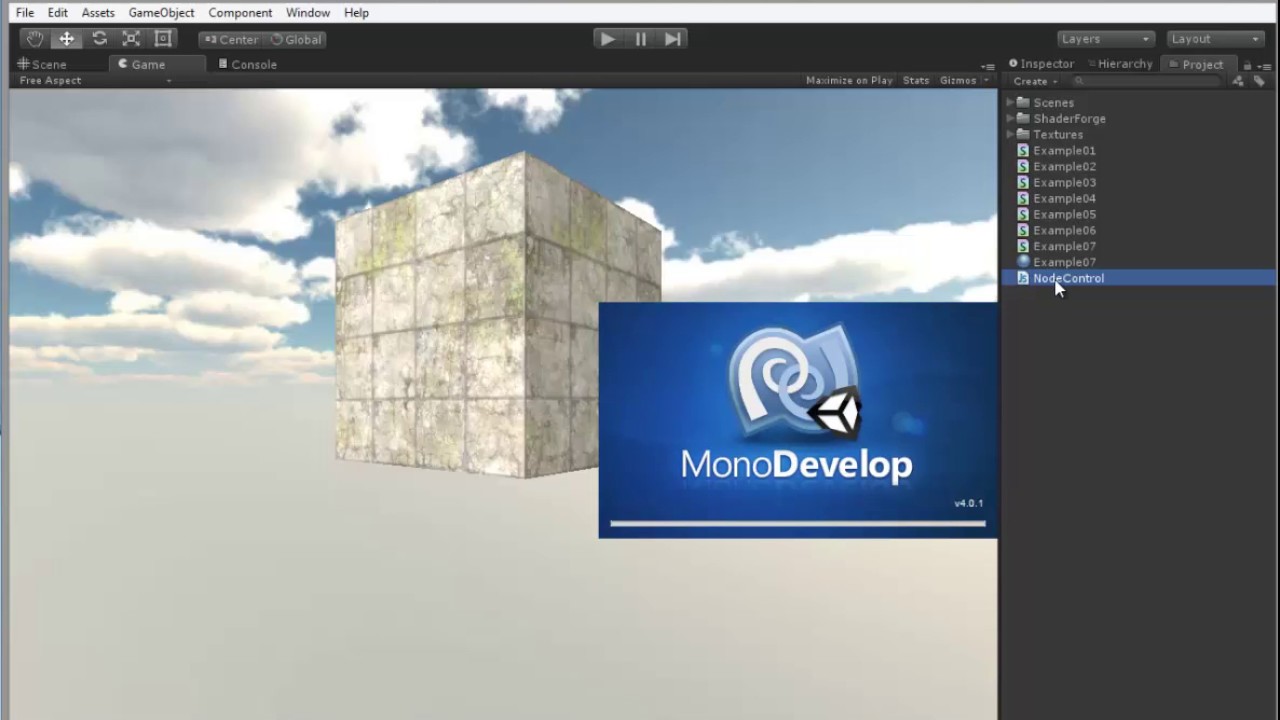Viewport: 1280px width, 720px height.
Task: Open the Create menu in Project panel
Action: pos(1033,81)
